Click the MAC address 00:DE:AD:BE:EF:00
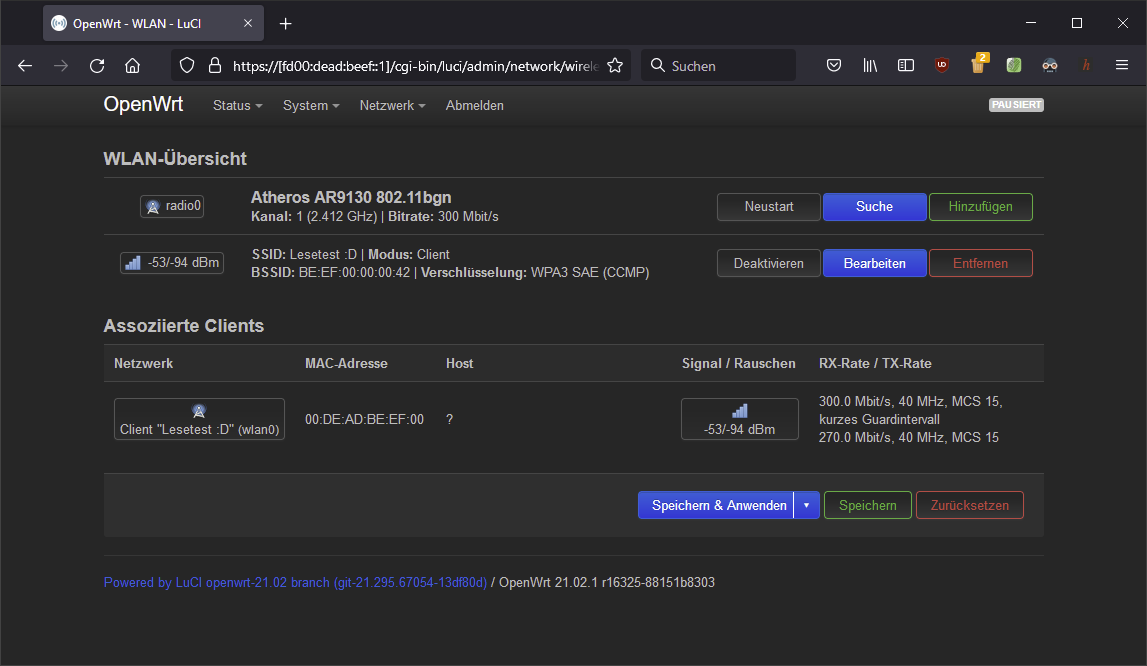This screenshot has width=1147, height=666. [x=364, y=419]
